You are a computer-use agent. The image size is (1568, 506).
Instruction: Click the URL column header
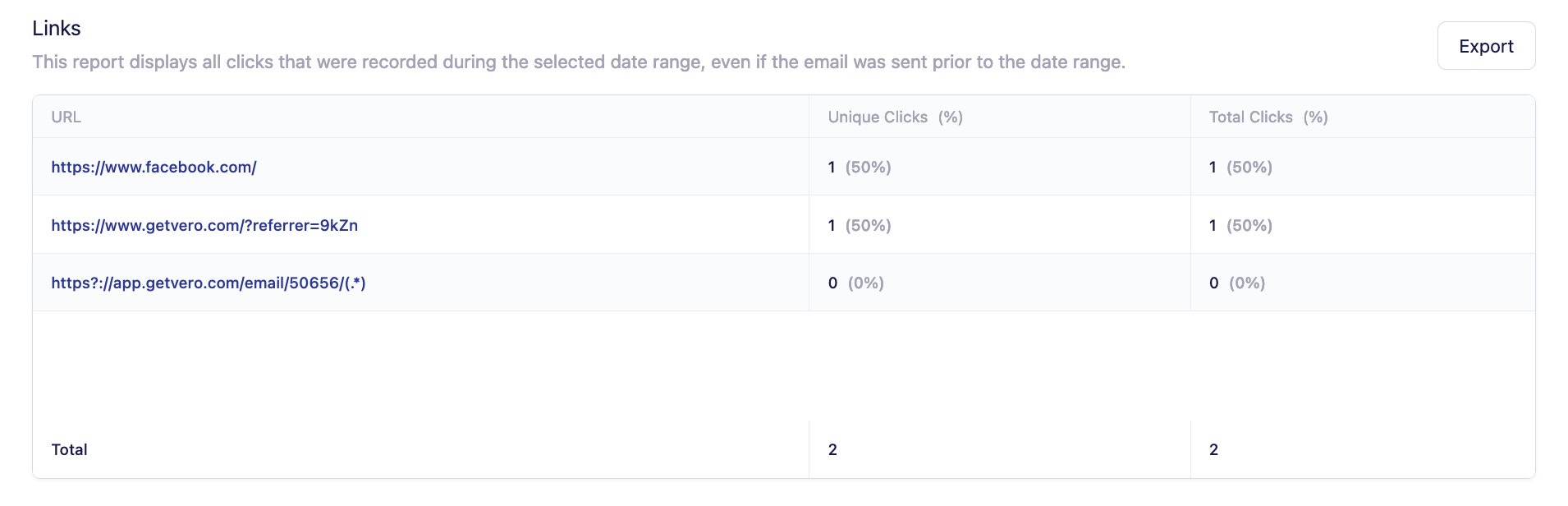[x=66, y=117]
